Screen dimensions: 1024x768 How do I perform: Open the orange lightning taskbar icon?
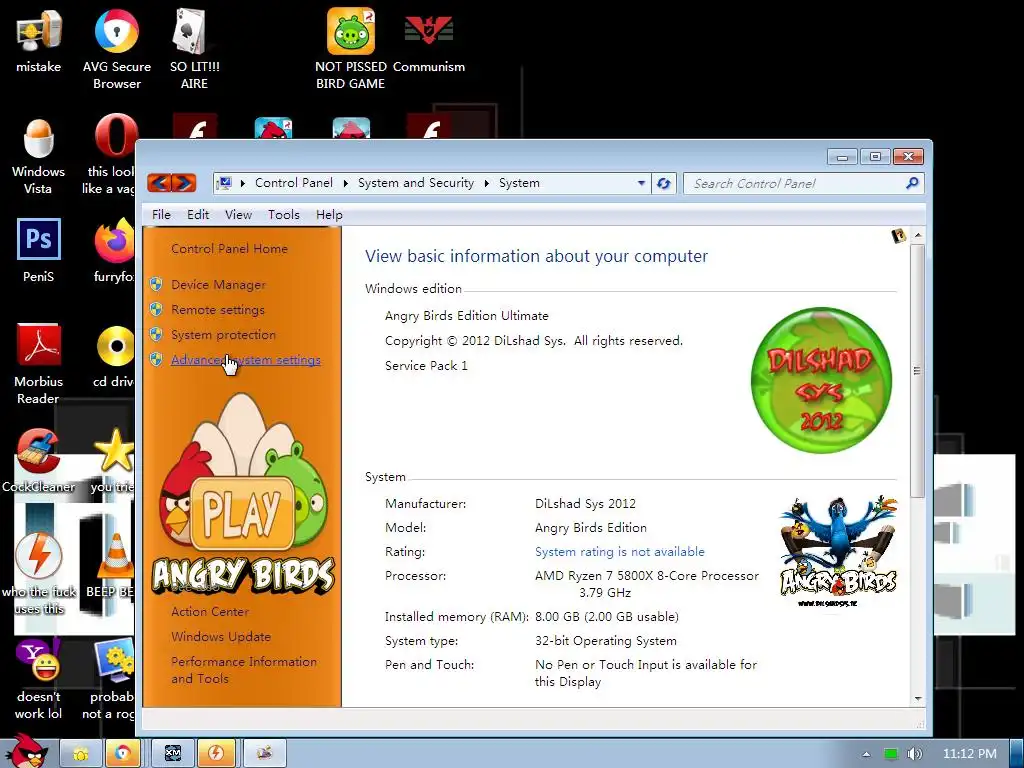[216, 754]
